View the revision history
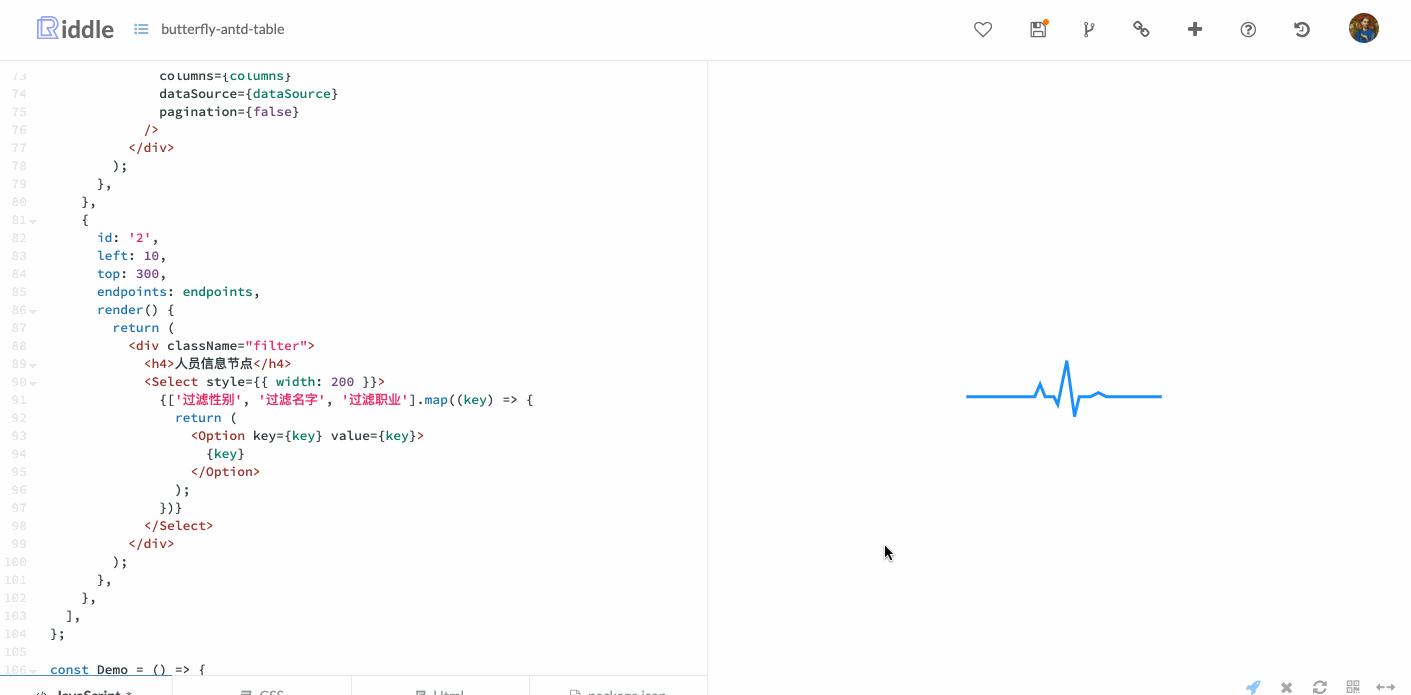Image resolution: width=1411 pixels, height=695 pixels. [x=1302, y=29]
